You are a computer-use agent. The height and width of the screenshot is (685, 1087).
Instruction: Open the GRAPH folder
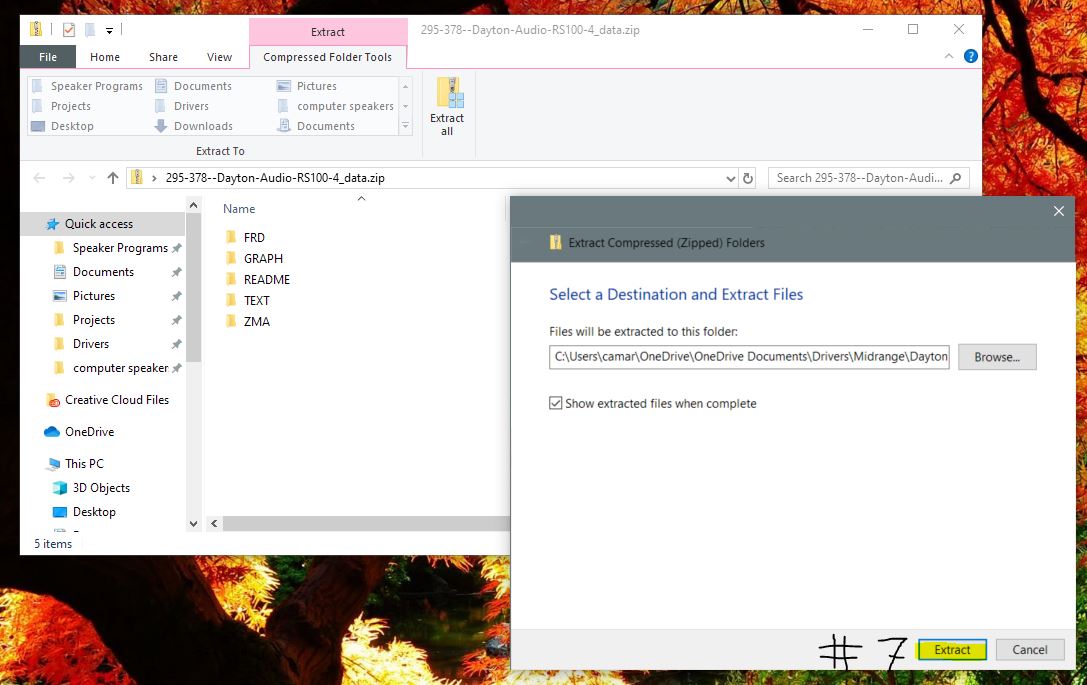click(254, 259)
